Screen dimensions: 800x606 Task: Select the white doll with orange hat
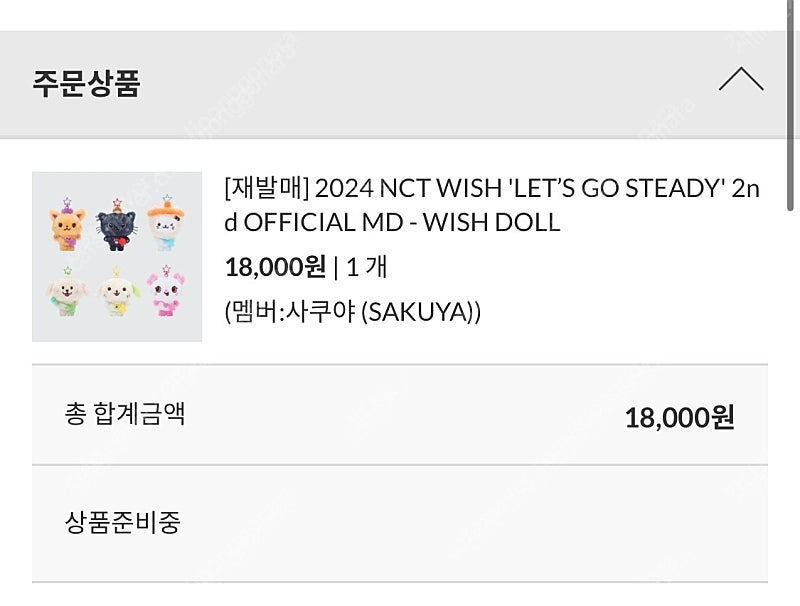point(166,223)
